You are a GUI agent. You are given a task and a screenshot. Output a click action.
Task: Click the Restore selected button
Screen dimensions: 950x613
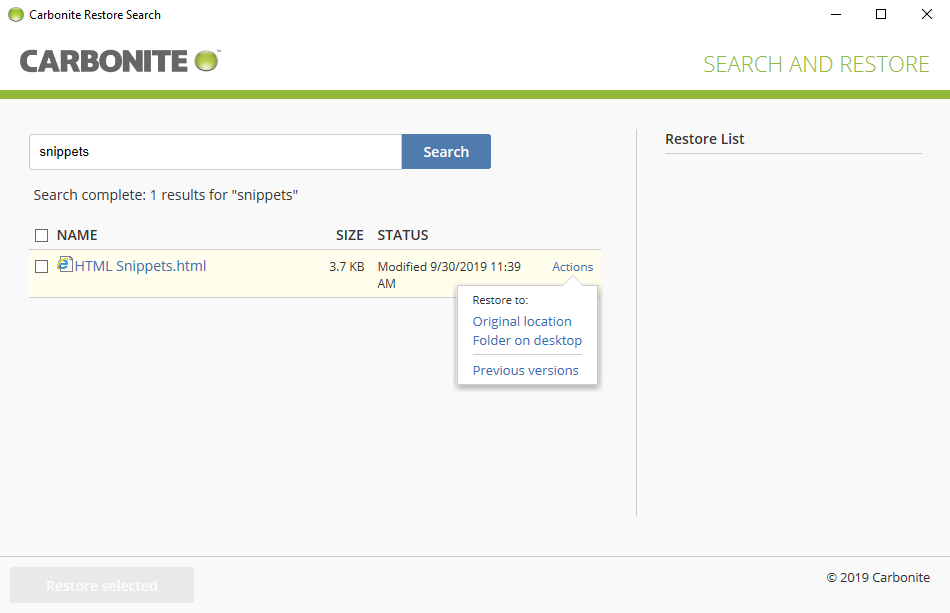pos(101,585)
